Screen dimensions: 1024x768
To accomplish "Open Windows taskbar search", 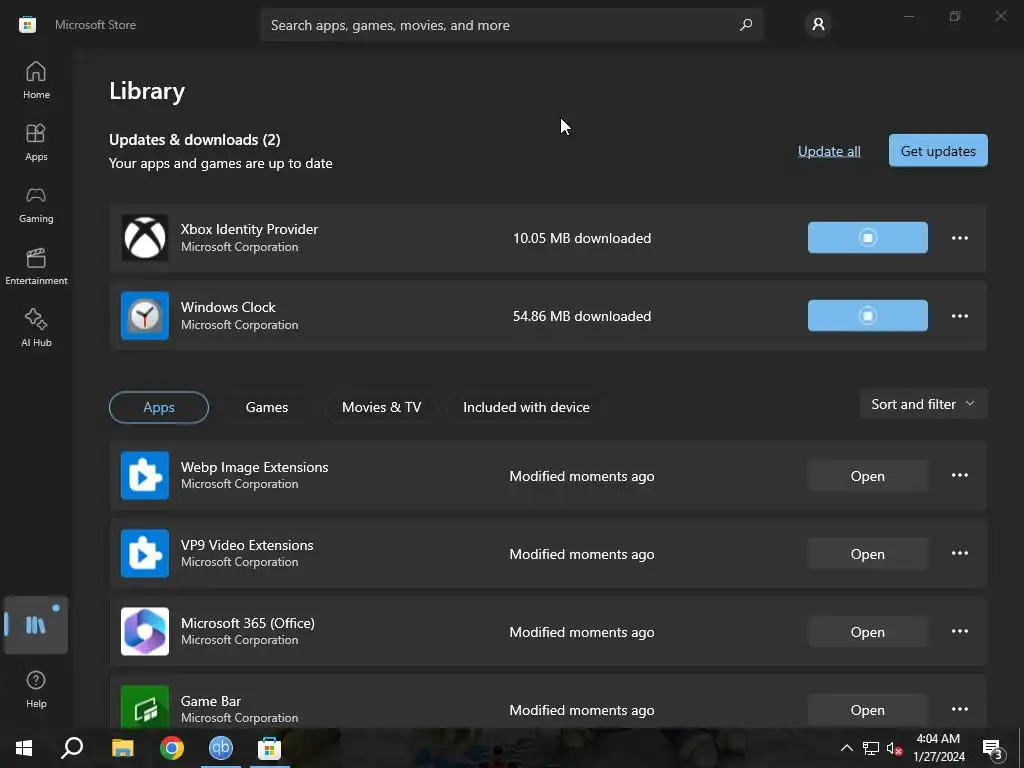I will click(72, 748).
